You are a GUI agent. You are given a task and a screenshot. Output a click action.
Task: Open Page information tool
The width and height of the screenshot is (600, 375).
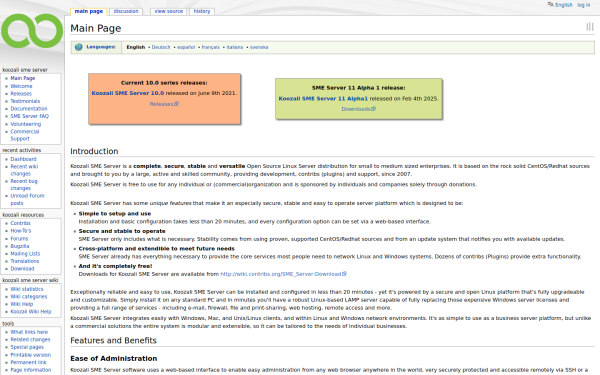pyautogui.click(x=31, y=370)
